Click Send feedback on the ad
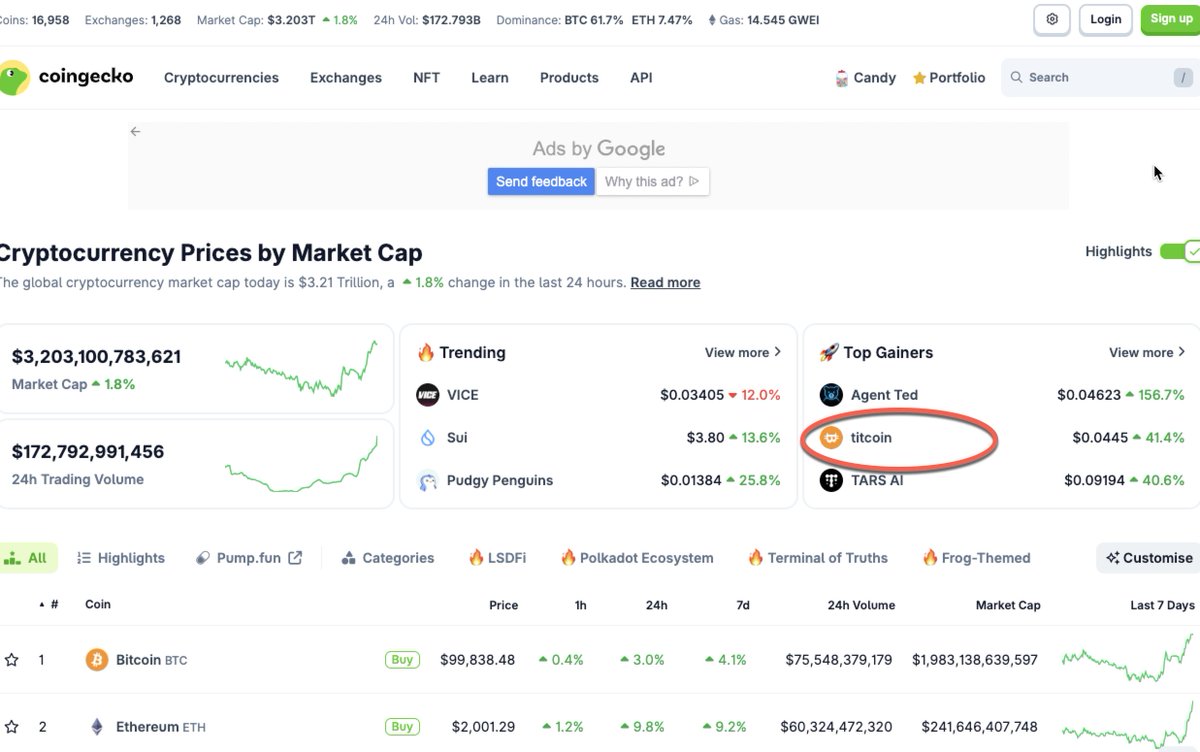 coord(541,181)
